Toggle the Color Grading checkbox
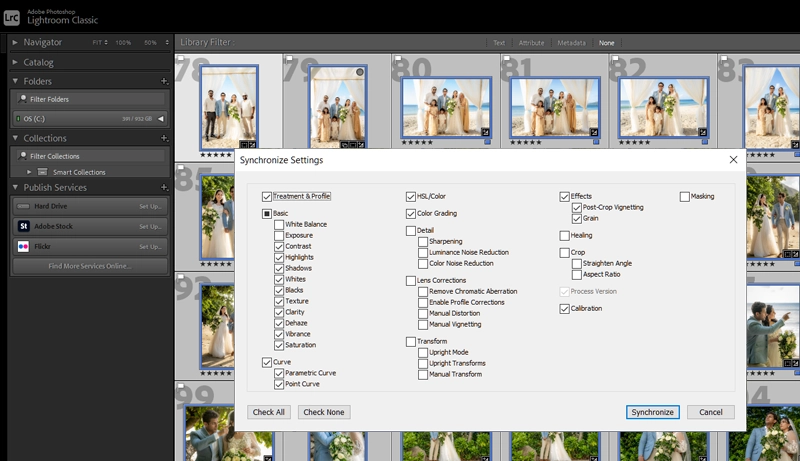This screenshot has height=461, width=800. 411,214
